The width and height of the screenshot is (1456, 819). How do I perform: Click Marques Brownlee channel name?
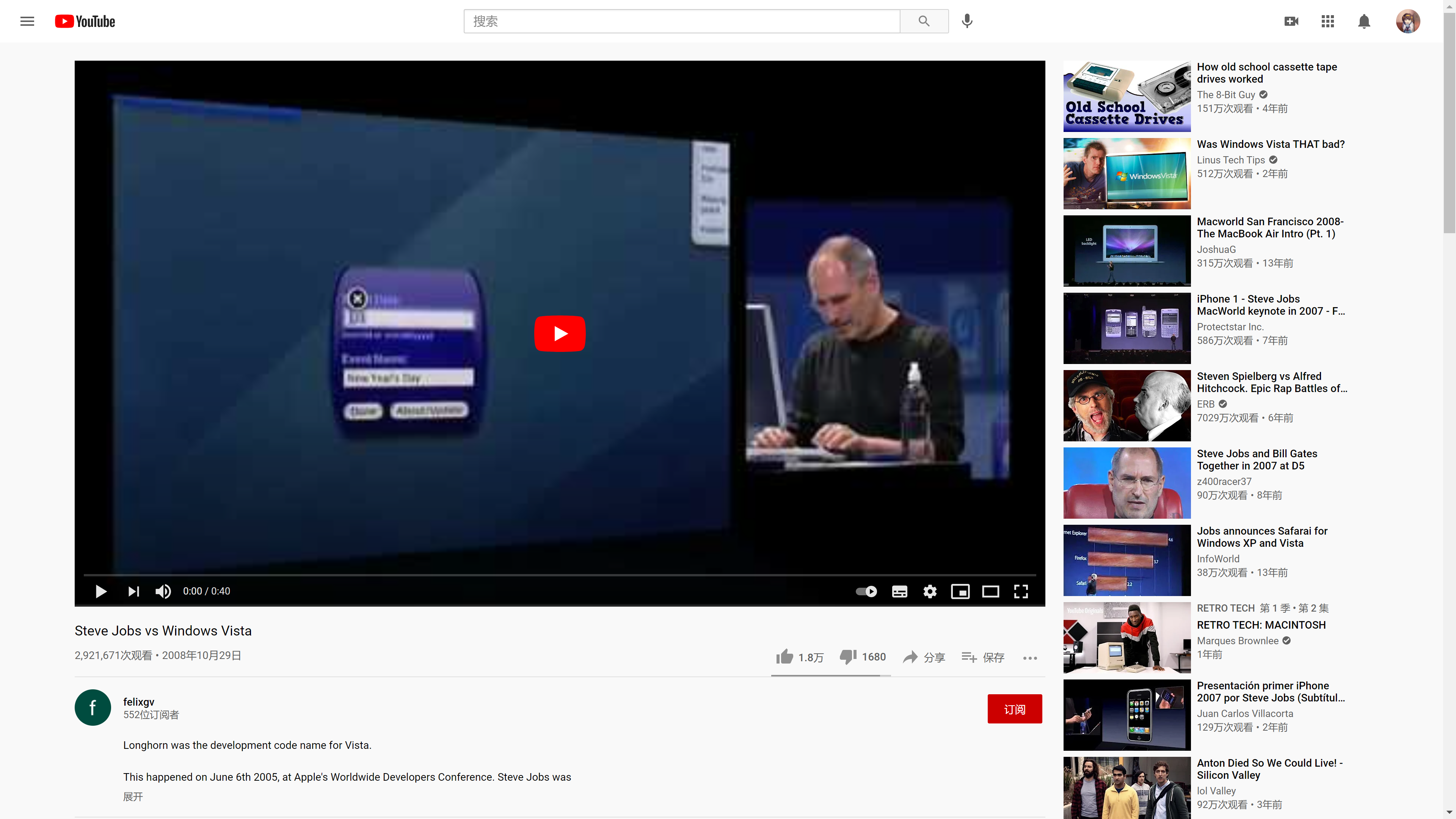point(1237,640)
